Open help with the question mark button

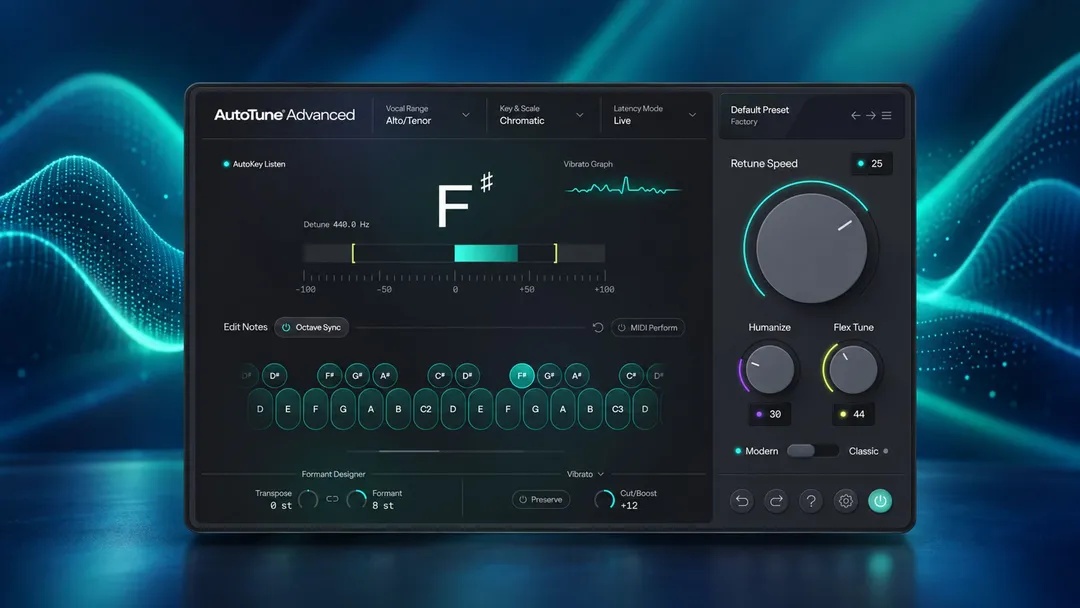pos(811,501)
